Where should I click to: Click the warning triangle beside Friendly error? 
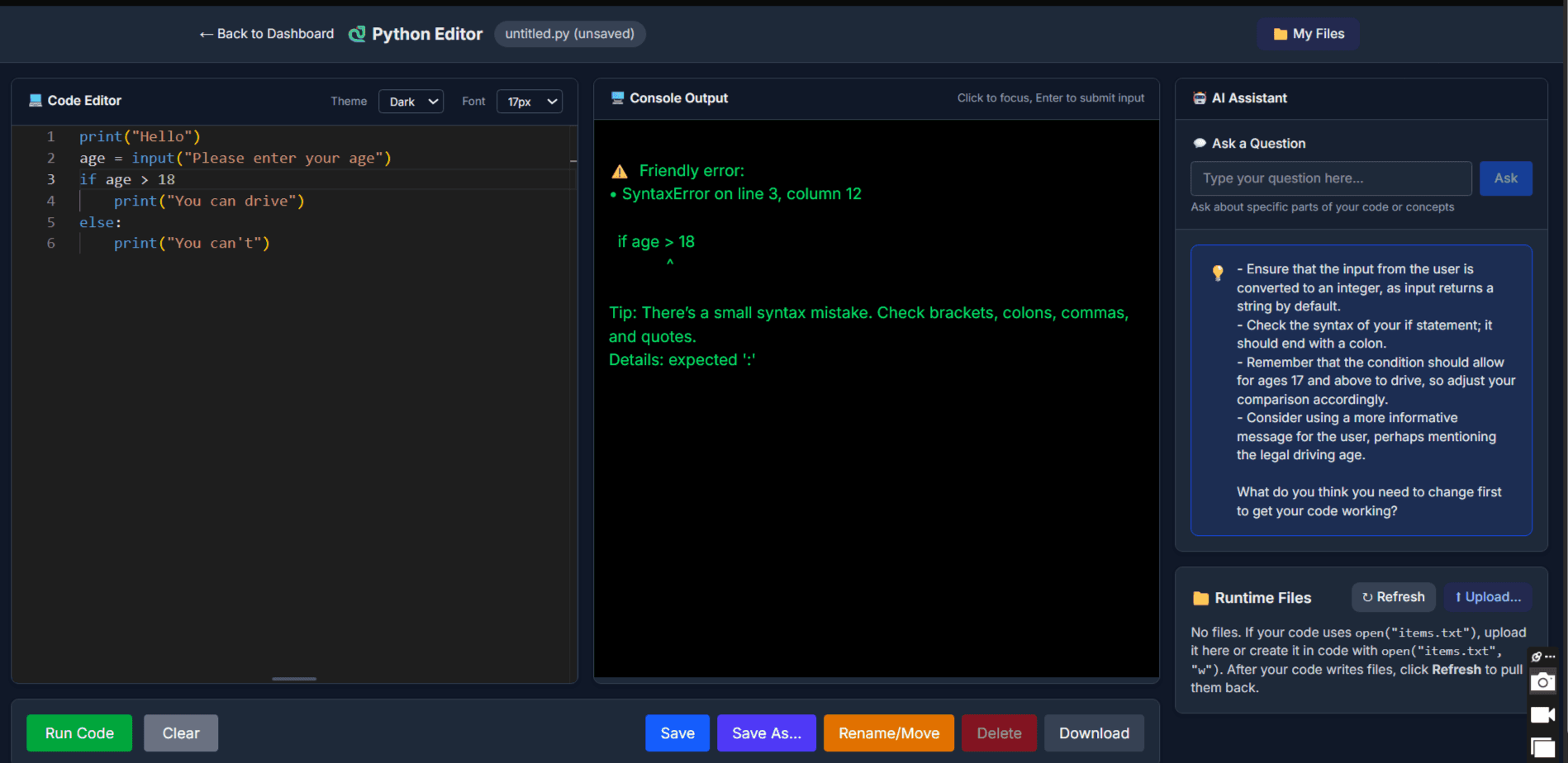pyautogui.click(x=620, y=171)
